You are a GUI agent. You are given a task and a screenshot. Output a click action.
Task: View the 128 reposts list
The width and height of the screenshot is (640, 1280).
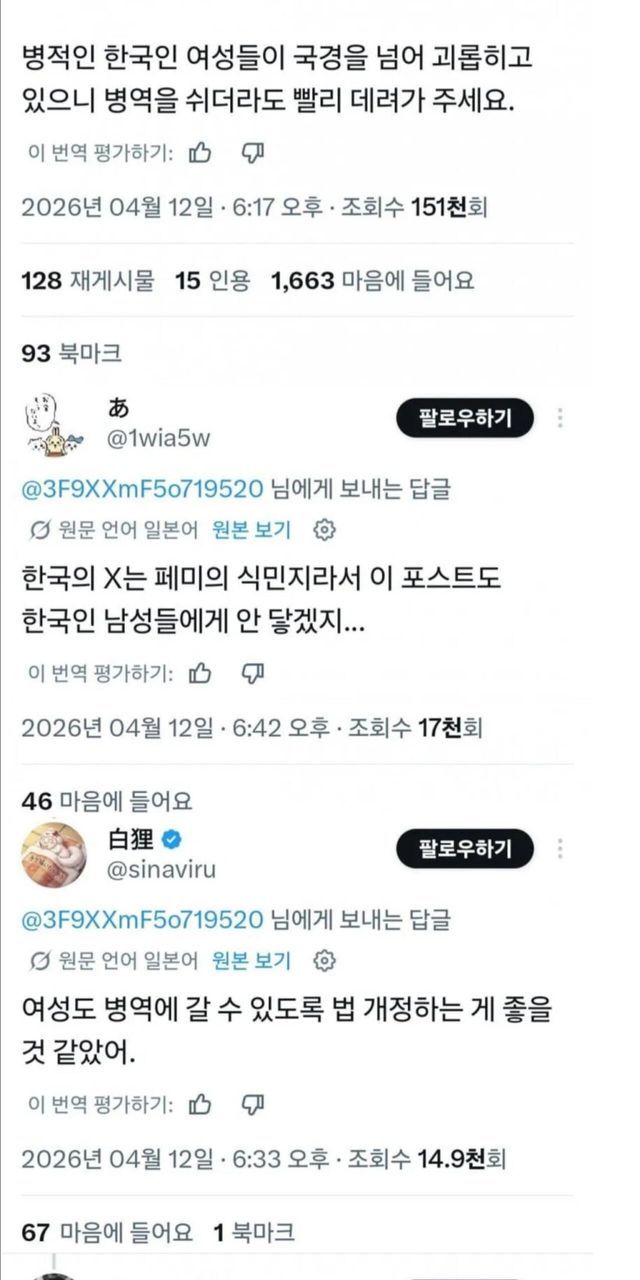88,281
